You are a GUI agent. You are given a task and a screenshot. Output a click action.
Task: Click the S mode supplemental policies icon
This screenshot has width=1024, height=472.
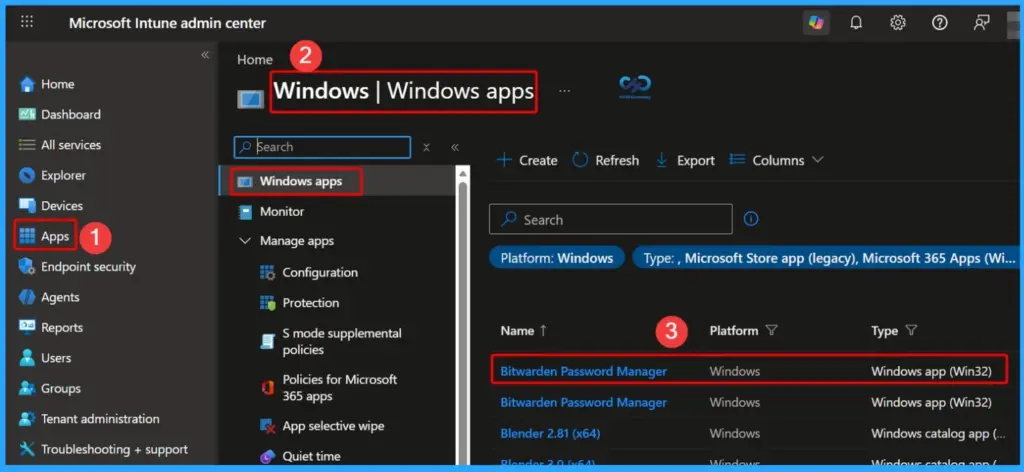tap(267, 341)
